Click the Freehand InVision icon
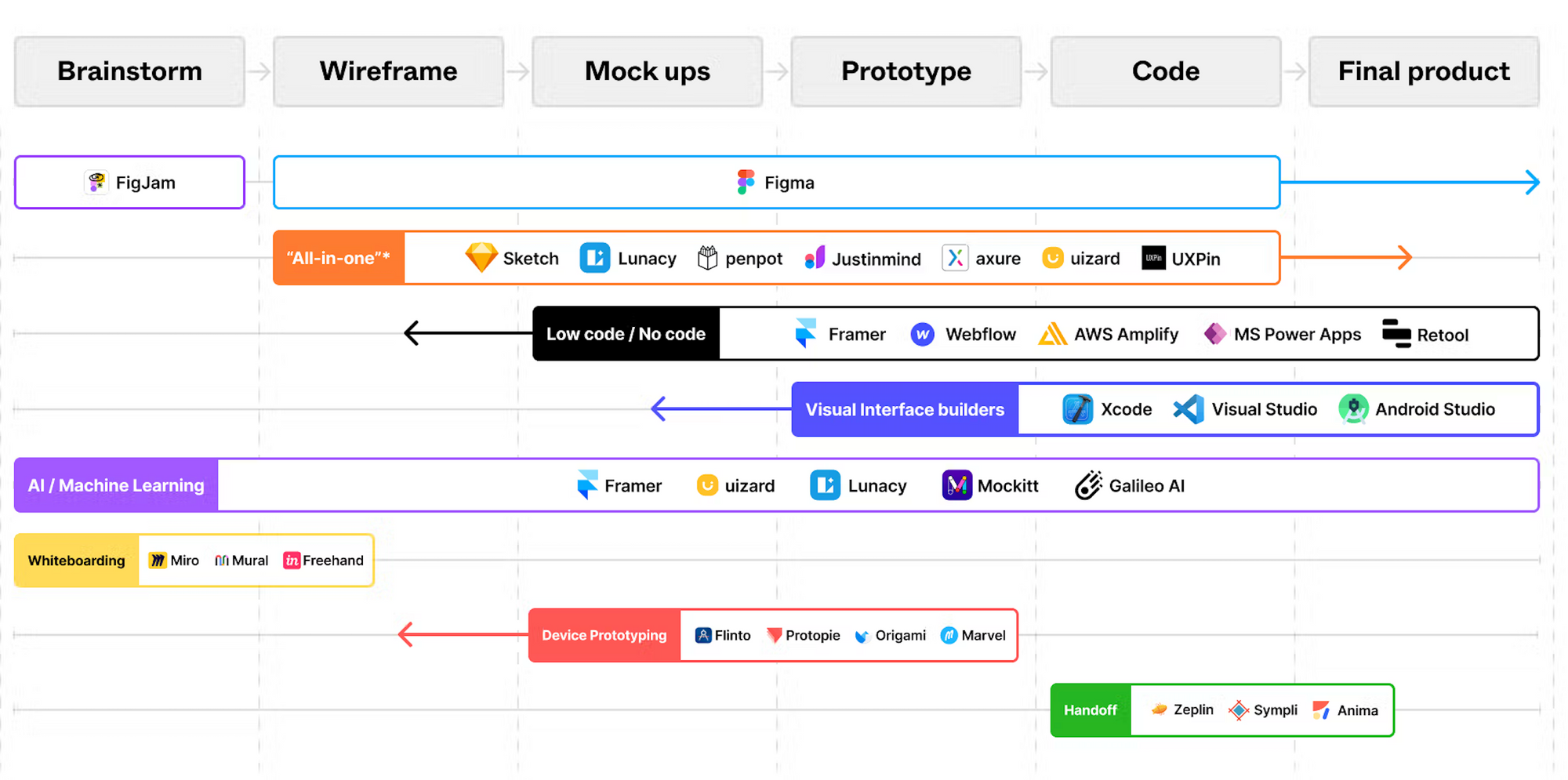 pyautogui.click(x=292, y=561)
